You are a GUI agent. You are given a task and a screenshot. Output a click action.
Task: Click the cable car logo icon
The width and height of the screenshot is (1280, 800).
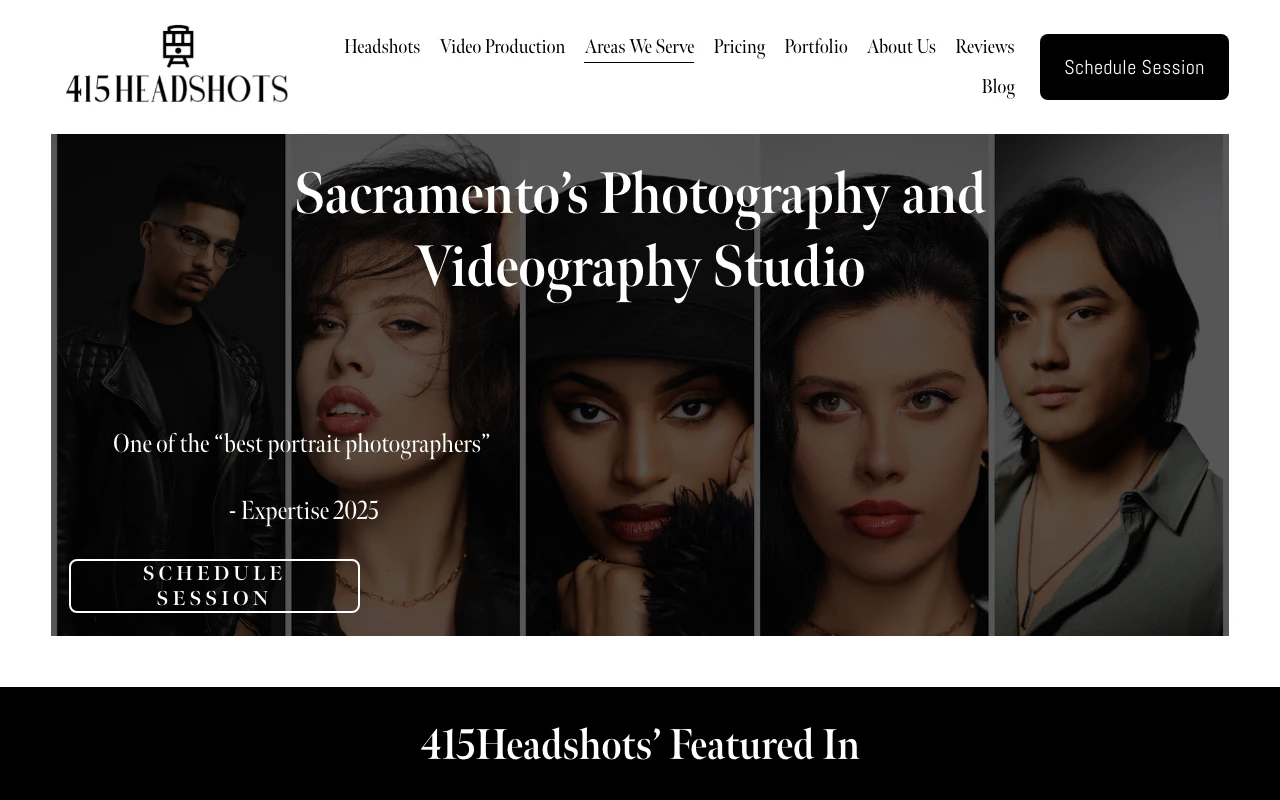coord(177,46)
